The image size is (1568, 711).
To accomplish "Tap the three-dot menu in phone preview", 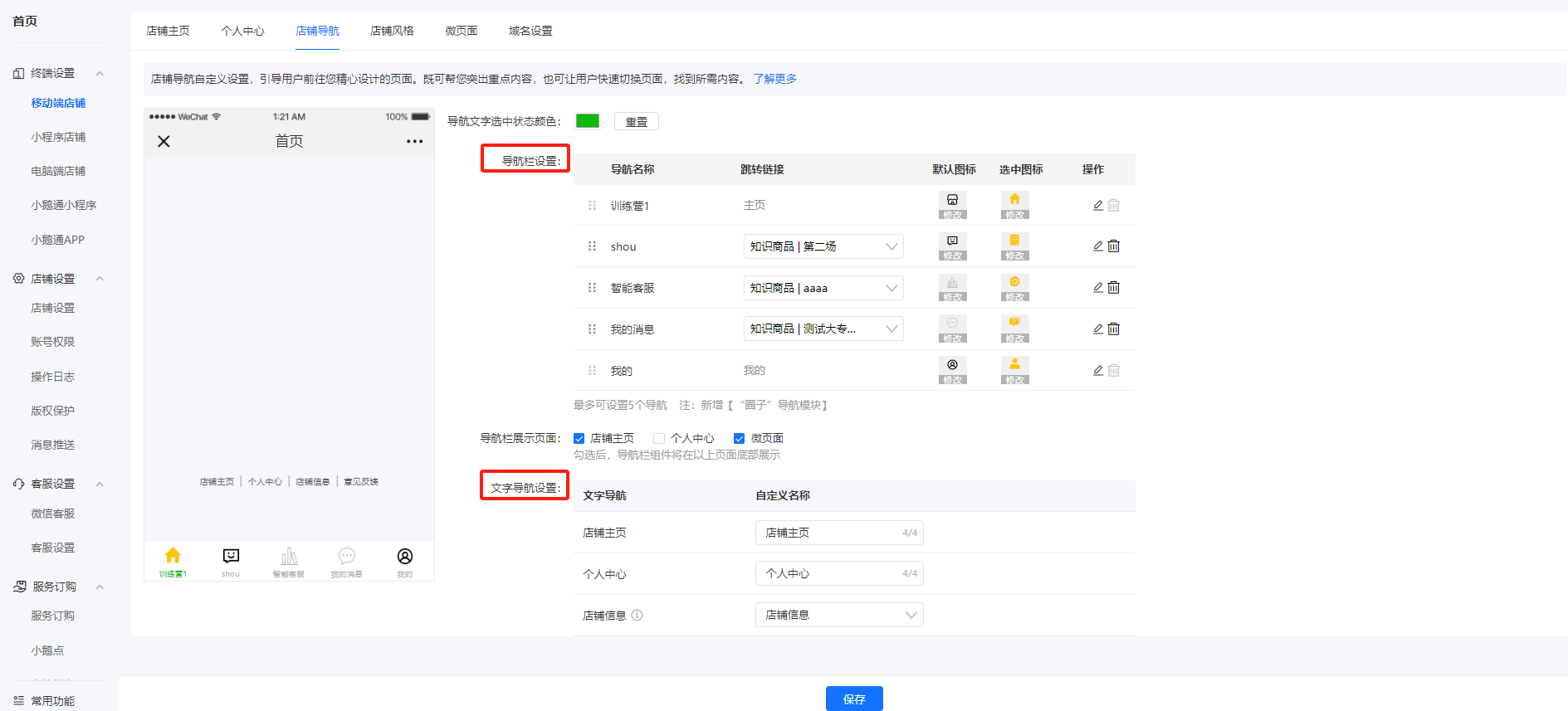I will pos(414,141).
